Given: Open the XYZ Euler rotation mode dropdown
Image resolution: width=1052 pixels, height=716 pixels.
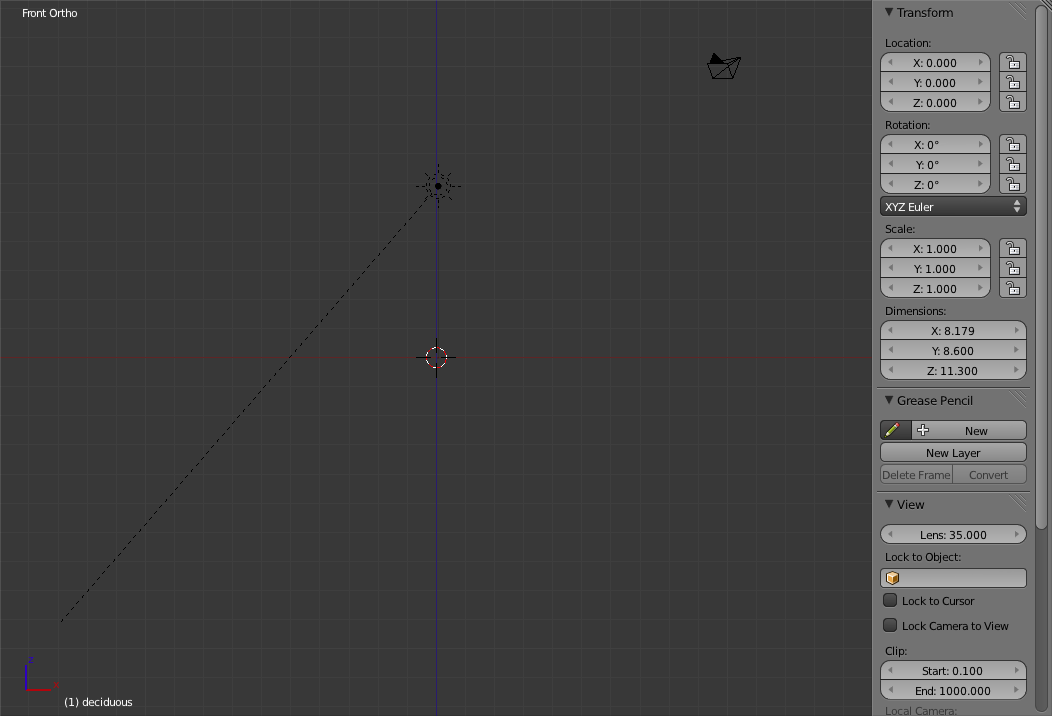Looking at the screenshot, I should tap(953, 207).
